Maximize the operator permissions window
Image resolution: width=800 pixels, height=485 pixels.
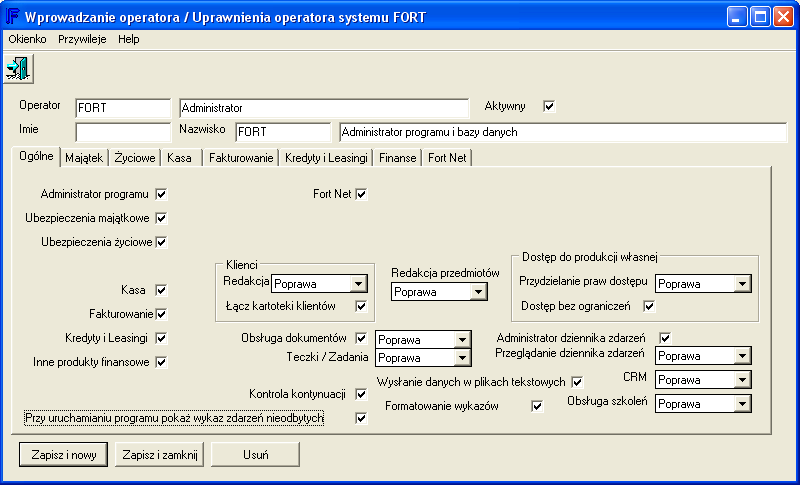point(760,17)
